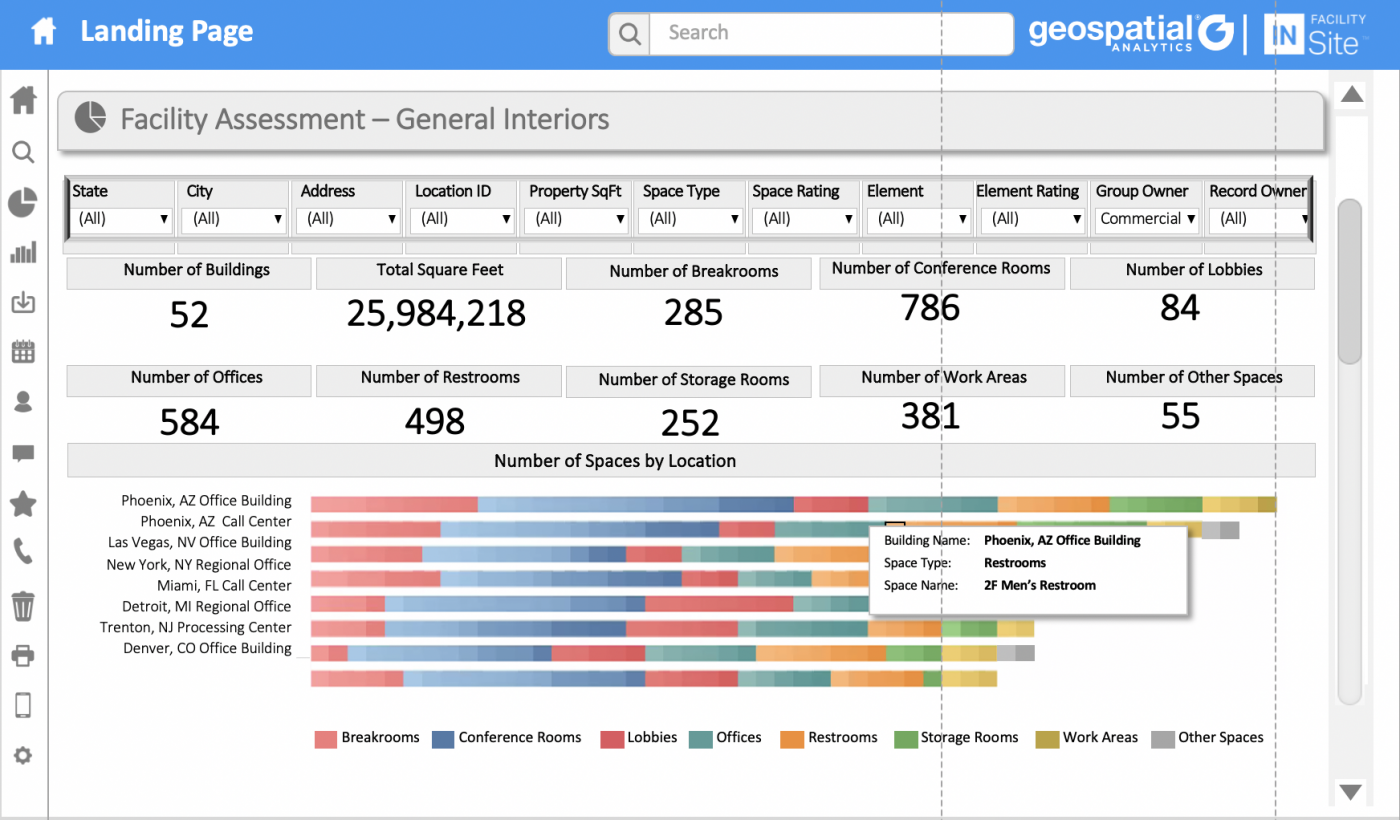The image size is (1400, 820).
Task: Click the Restrooms legend swatch
Action: tap(792, 739)
